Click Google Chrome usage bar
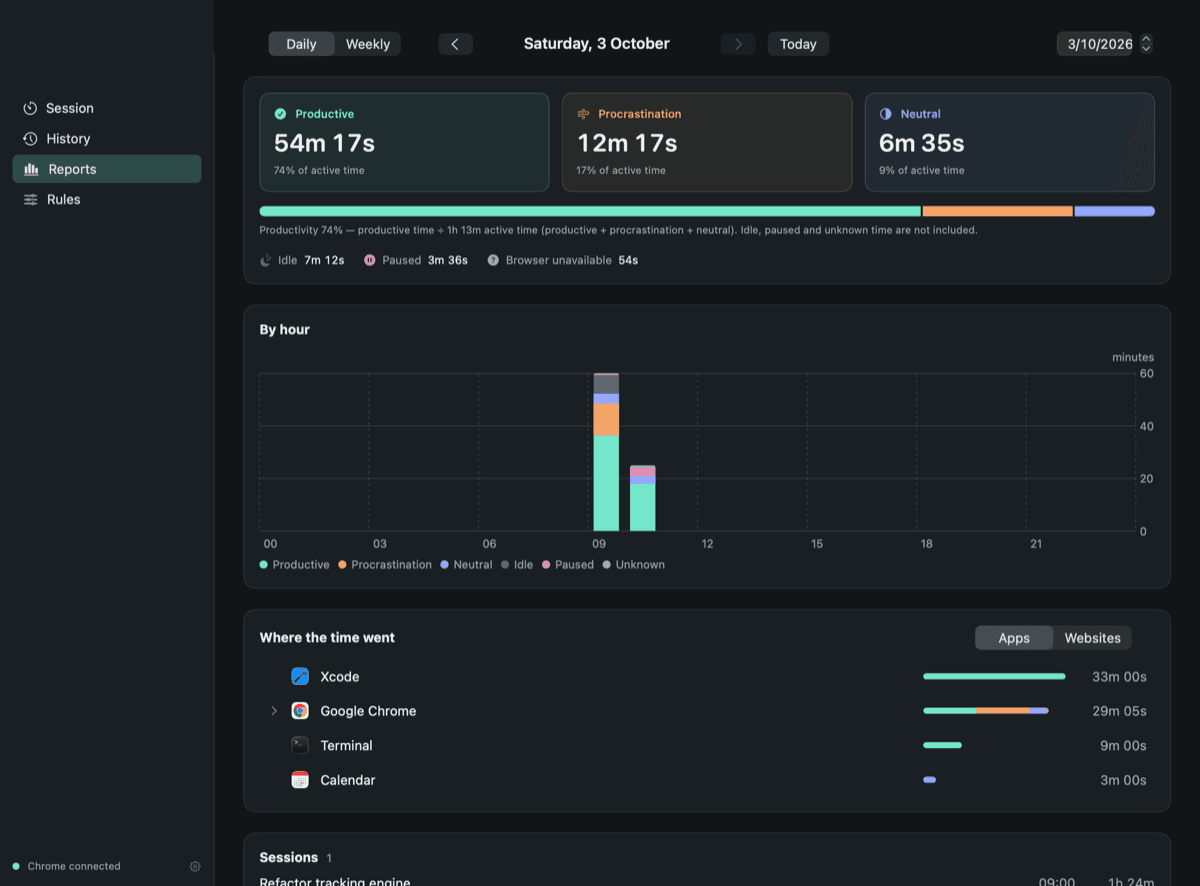Image resolution: width=1200 pixels, height=886 pixels. (x=986, y=711)
